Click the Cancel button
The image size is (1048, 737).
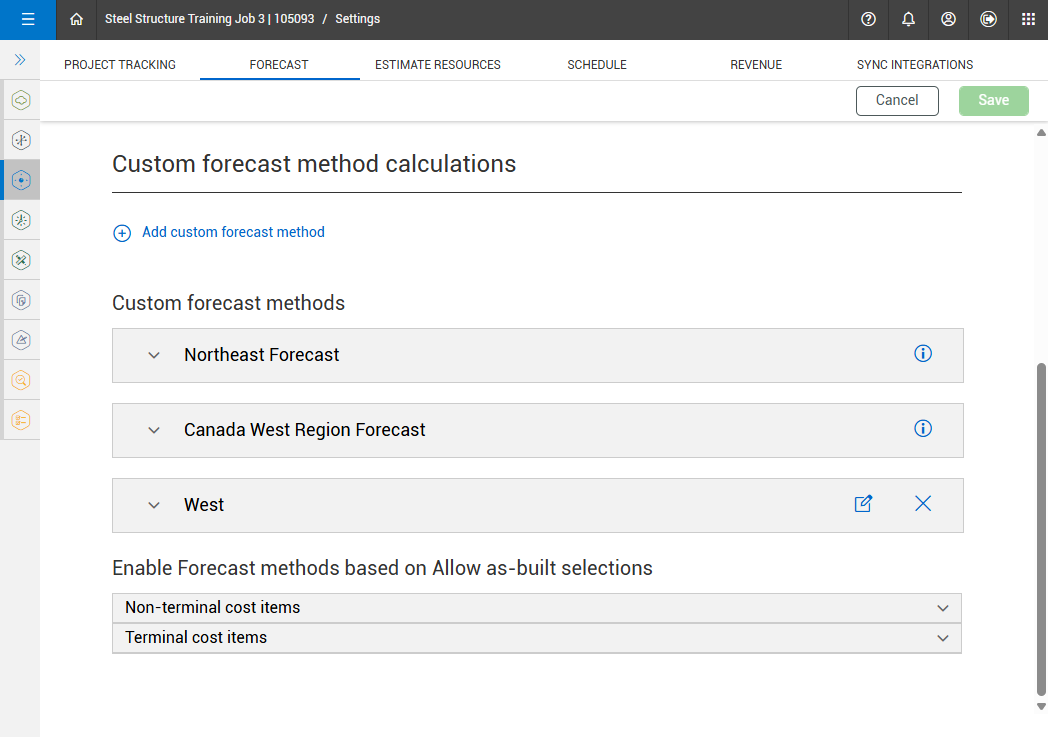click(x=897, y=100)
